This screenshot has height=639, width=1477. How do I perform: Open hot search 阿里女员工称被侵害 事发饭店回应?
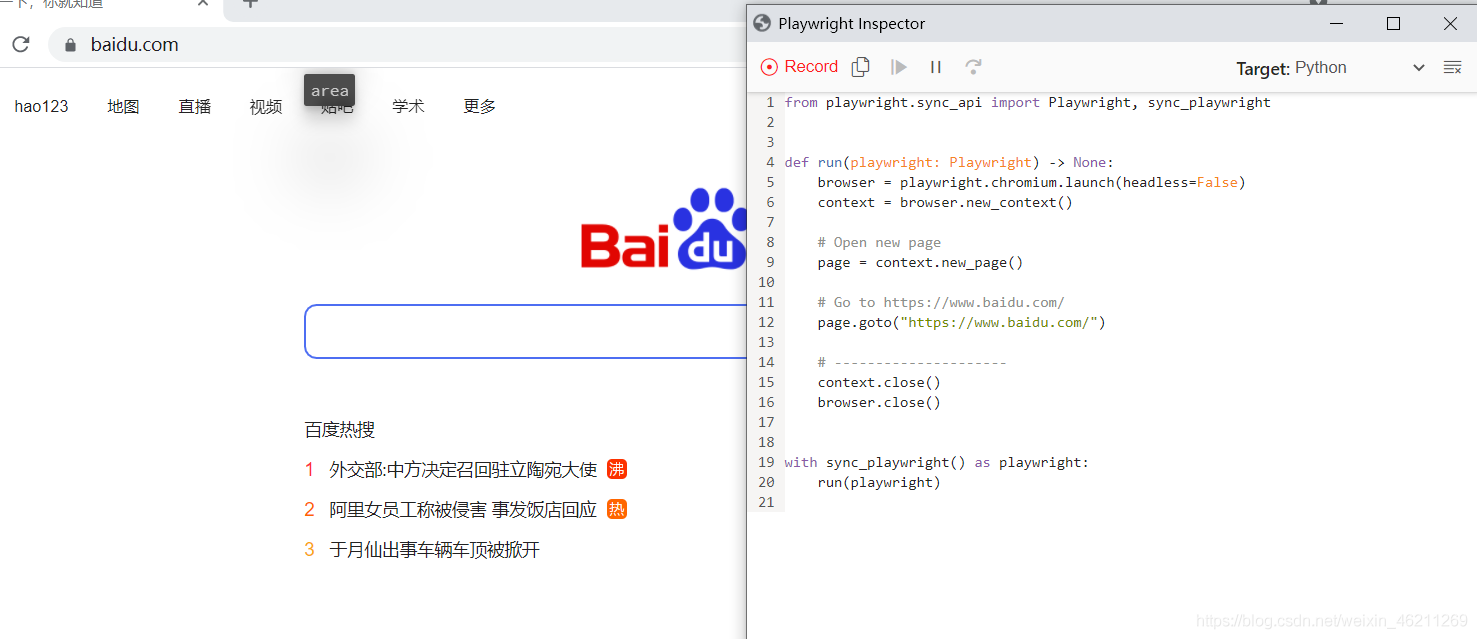463,510
